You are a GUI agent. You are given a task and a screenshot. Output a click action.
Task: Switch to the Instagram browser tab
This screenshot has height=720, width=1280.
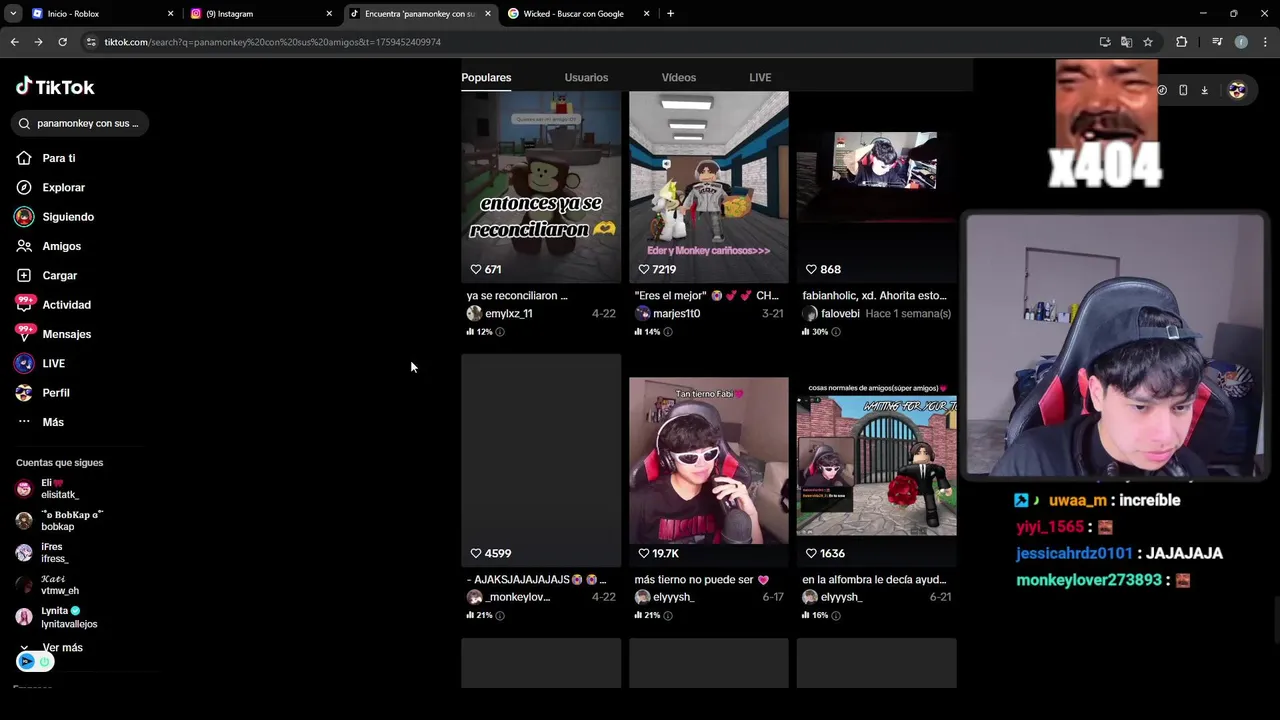point(260,14)
